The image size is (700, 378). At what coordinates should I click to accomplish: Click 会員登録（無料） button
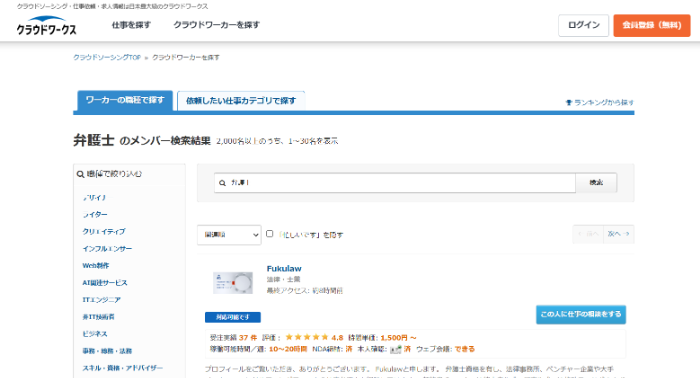(652, 25)
